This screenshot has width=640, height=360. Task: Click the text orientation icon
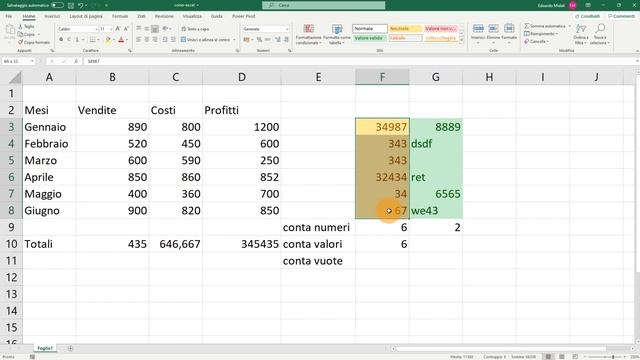click(165, 29)
